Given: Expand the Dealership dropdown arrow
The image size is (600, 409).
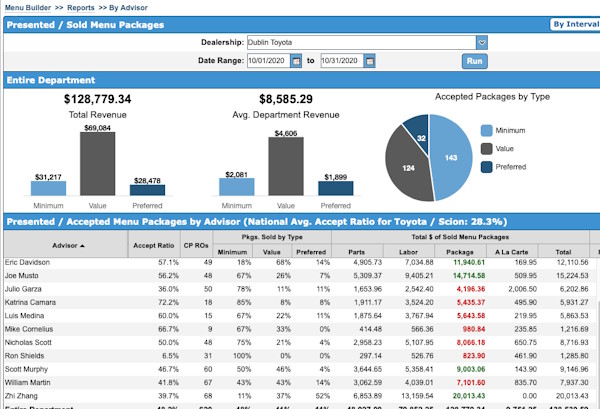Looking at the screenshot, I should tap(482, 43).
